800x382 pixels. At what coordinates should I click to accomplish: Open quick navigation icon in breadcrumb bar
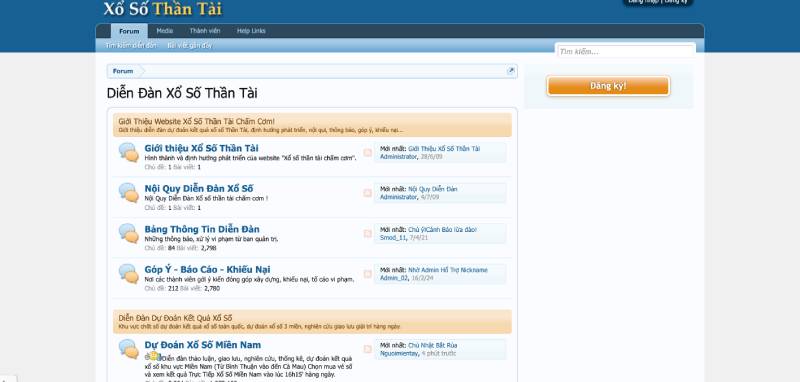click(x=511, y=71)
